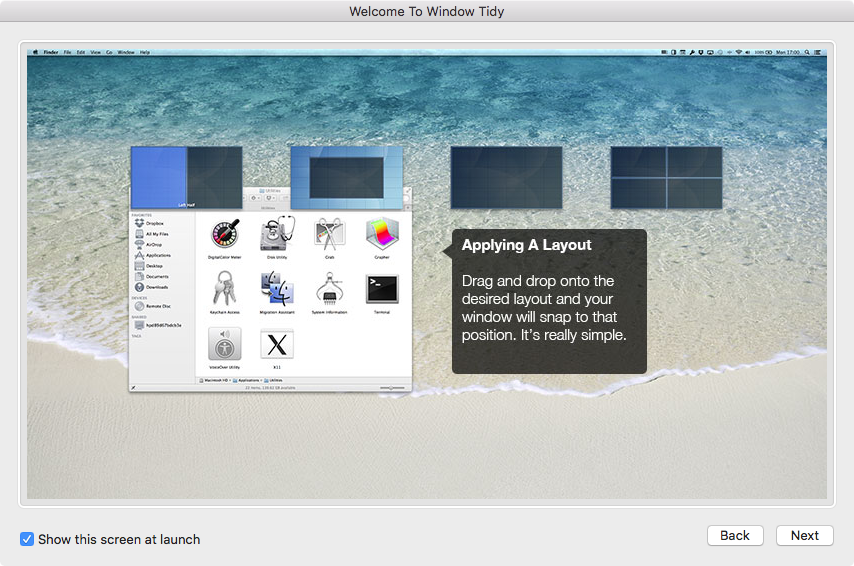Screen dimensions: 854x566
Task: Open the Finder action gear dropdown
Action: (x=255, y=198)
